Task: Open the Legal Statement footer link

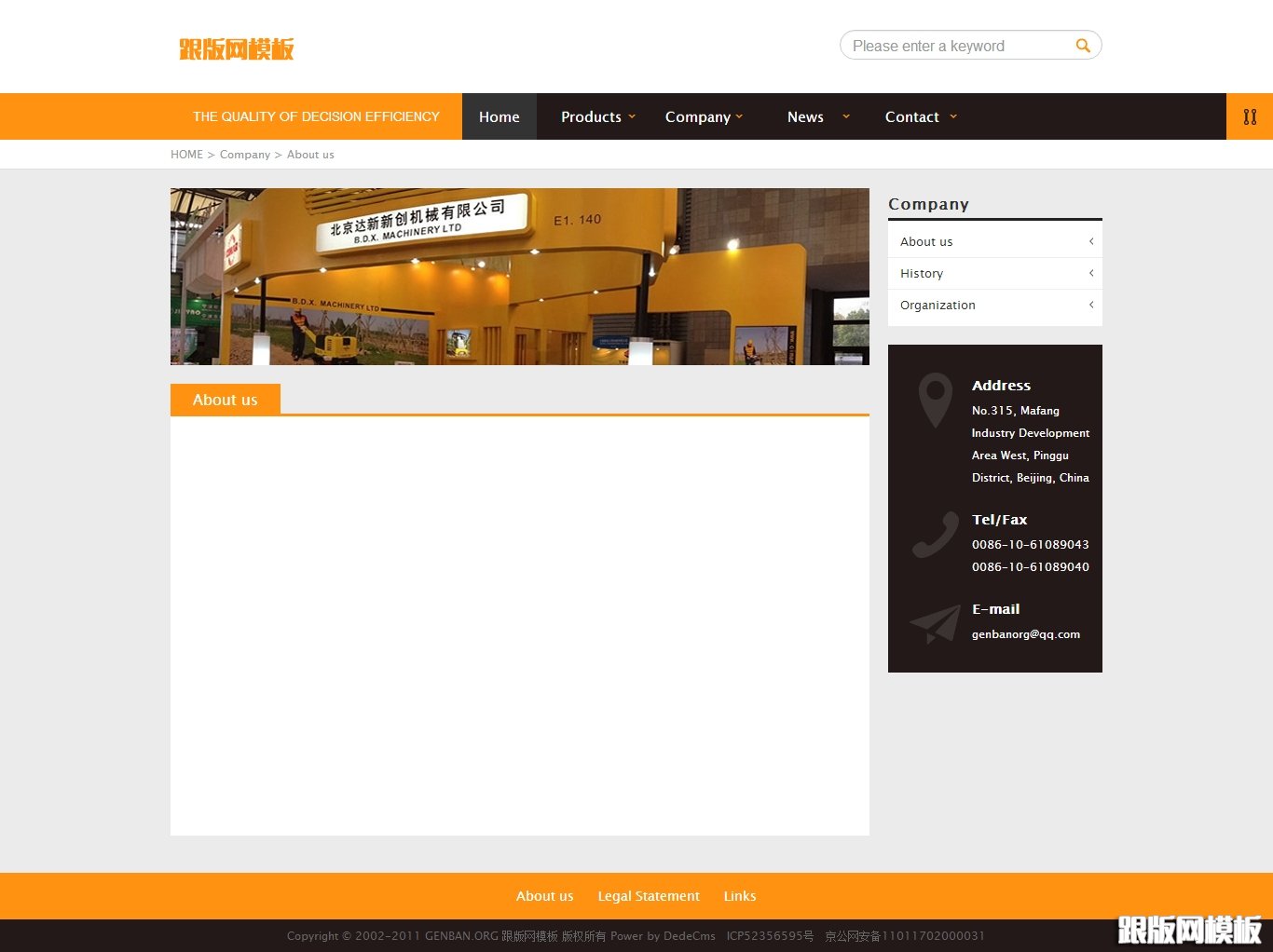Action: pos(649,896)
